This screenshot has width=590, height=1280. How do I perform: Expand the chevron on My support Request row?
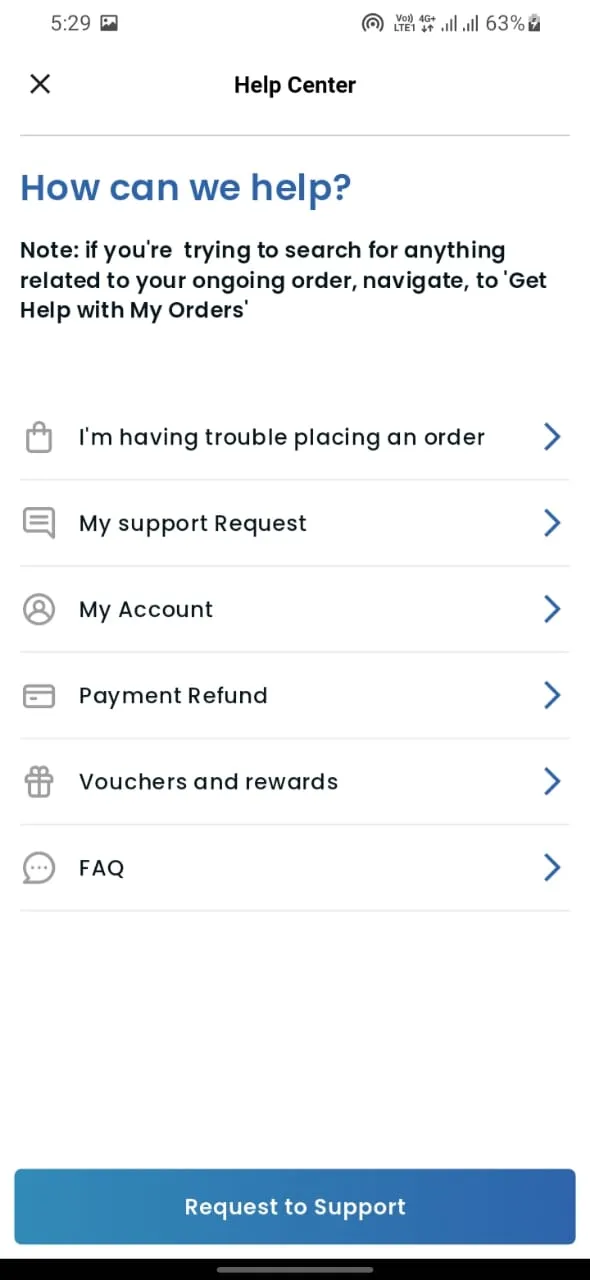[551, 523]
